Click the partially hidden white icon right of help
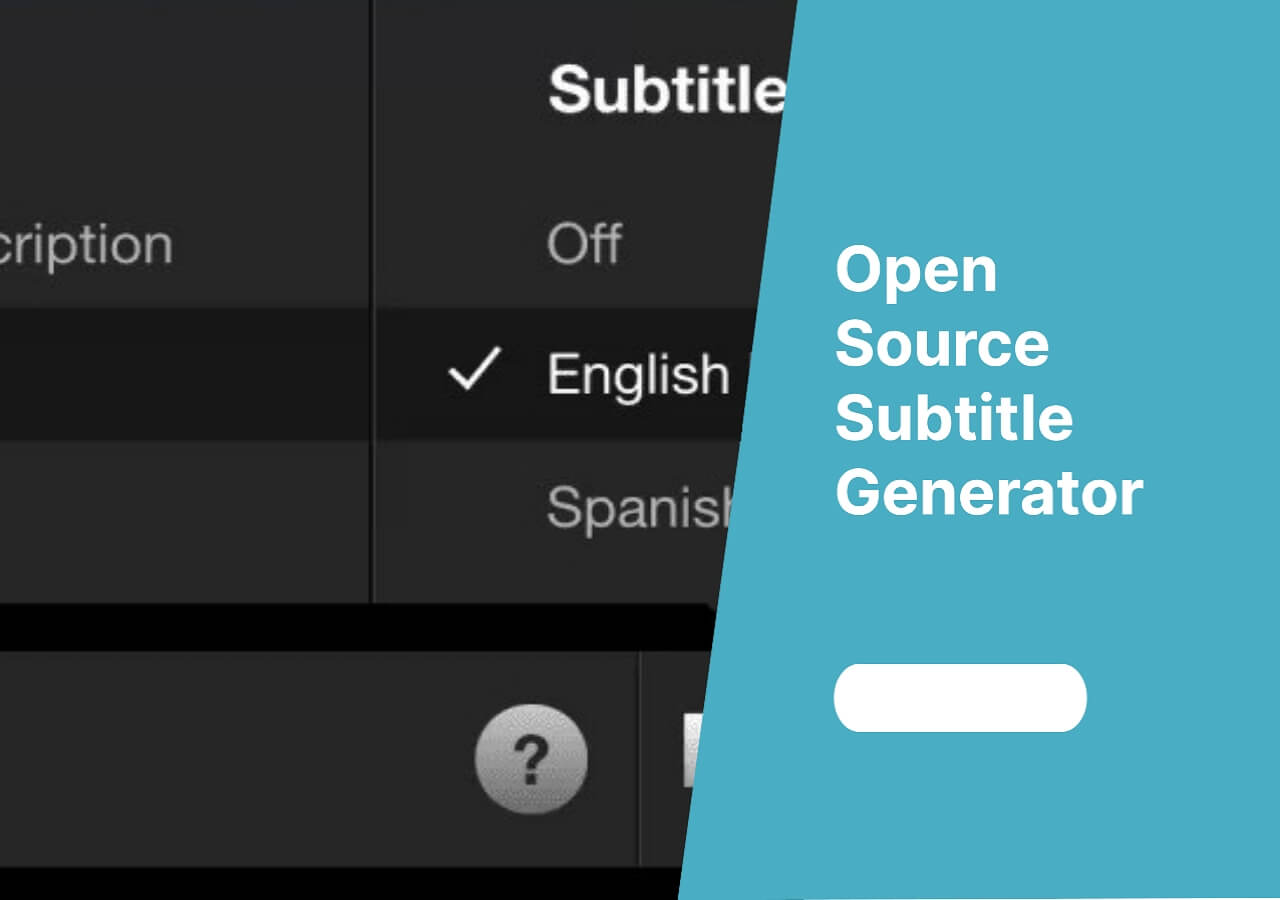1280x900 pixels. click(x=691, y=750)
